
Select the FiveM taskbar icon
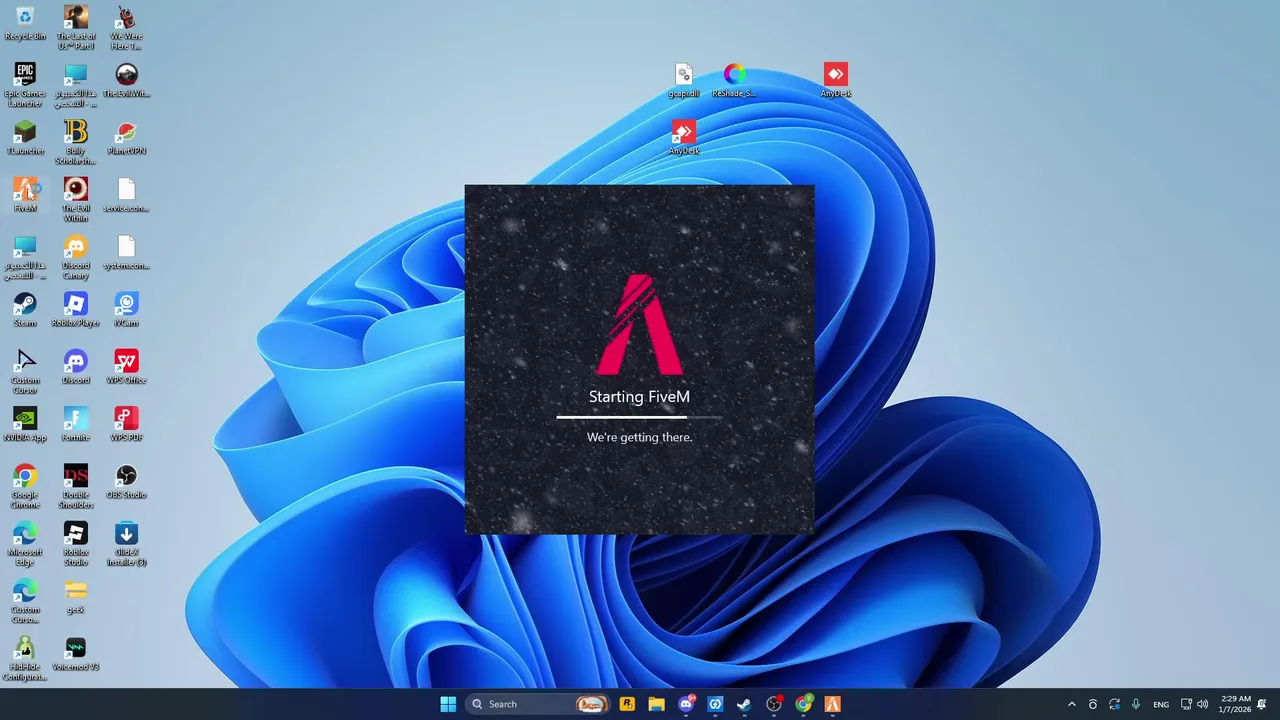(832, 704)
